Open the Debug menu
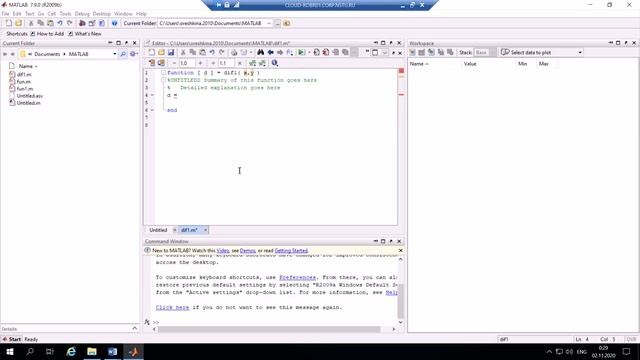 point(82,13)
